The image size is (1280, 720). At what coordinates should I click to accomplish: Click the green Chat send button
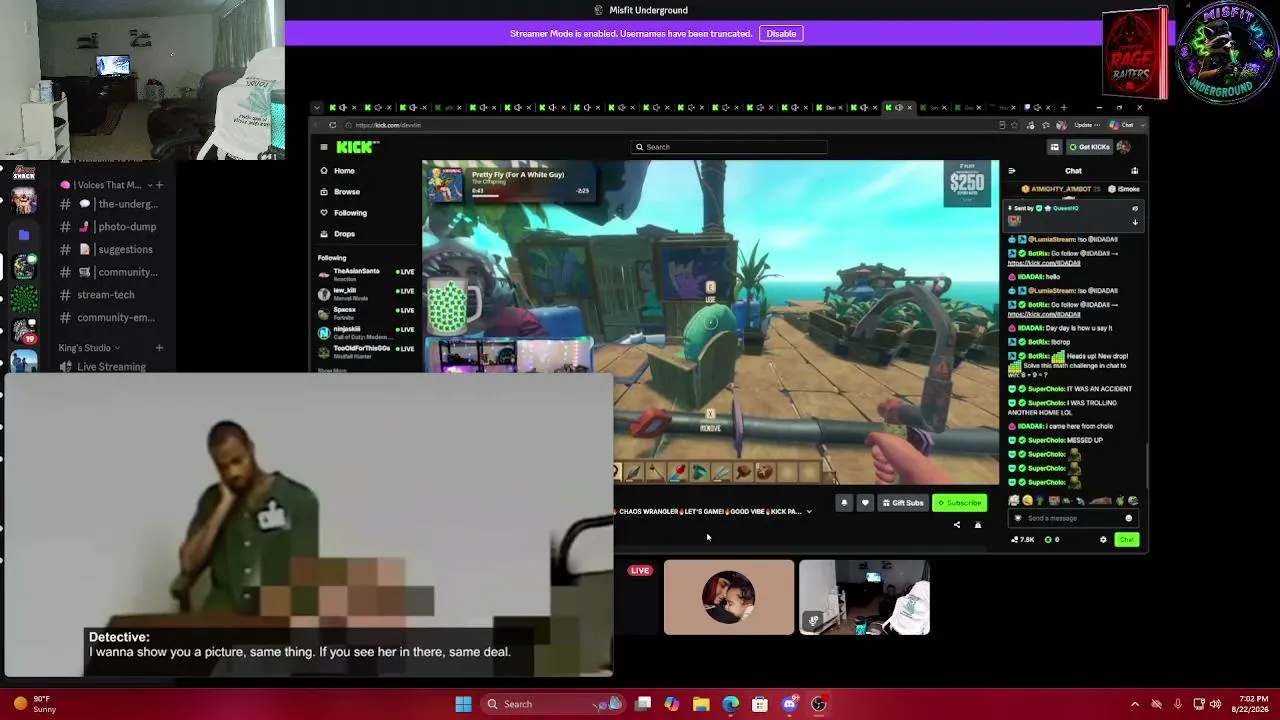tap(1127, 540)
